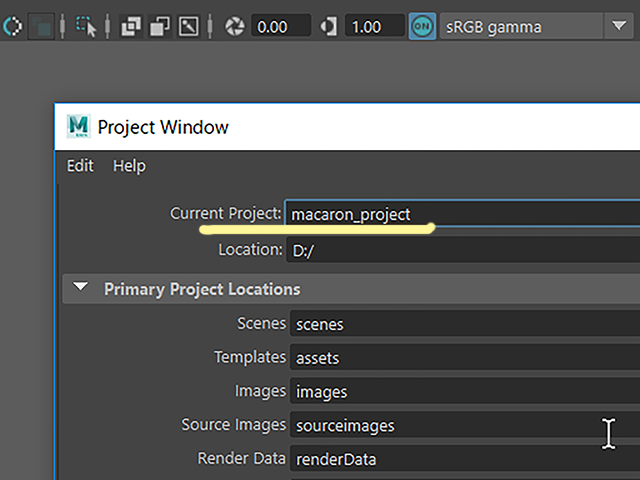The height and width of the screenshot is (480, 640).
Task: Click the sRGB gamma view transform field
Action: [x=521, y=27]
